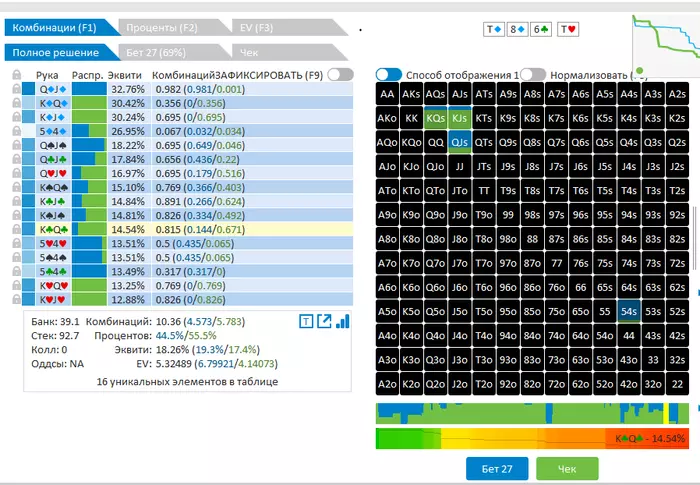Click the blue Бет 27 button

point(497,468)
